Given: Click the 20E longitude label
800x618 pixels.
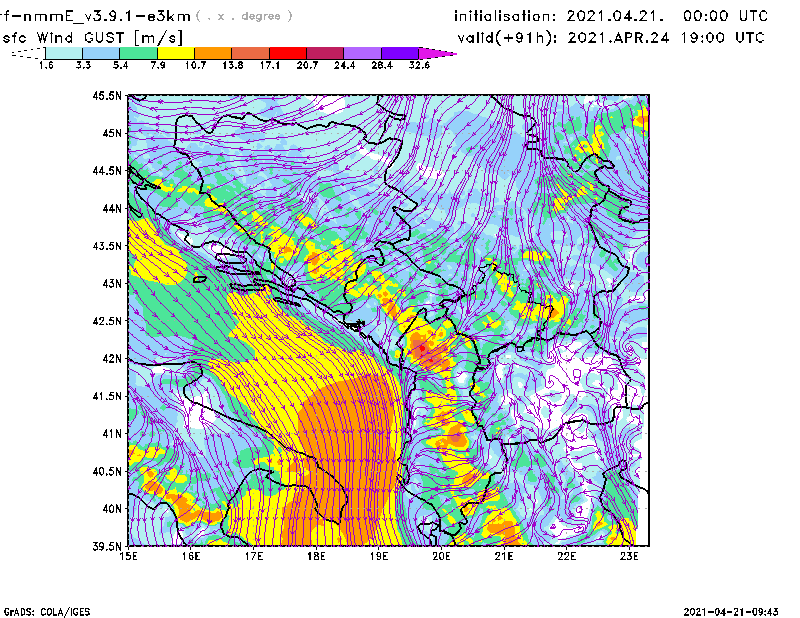Looking at the screenshot, I should [441, 556].
